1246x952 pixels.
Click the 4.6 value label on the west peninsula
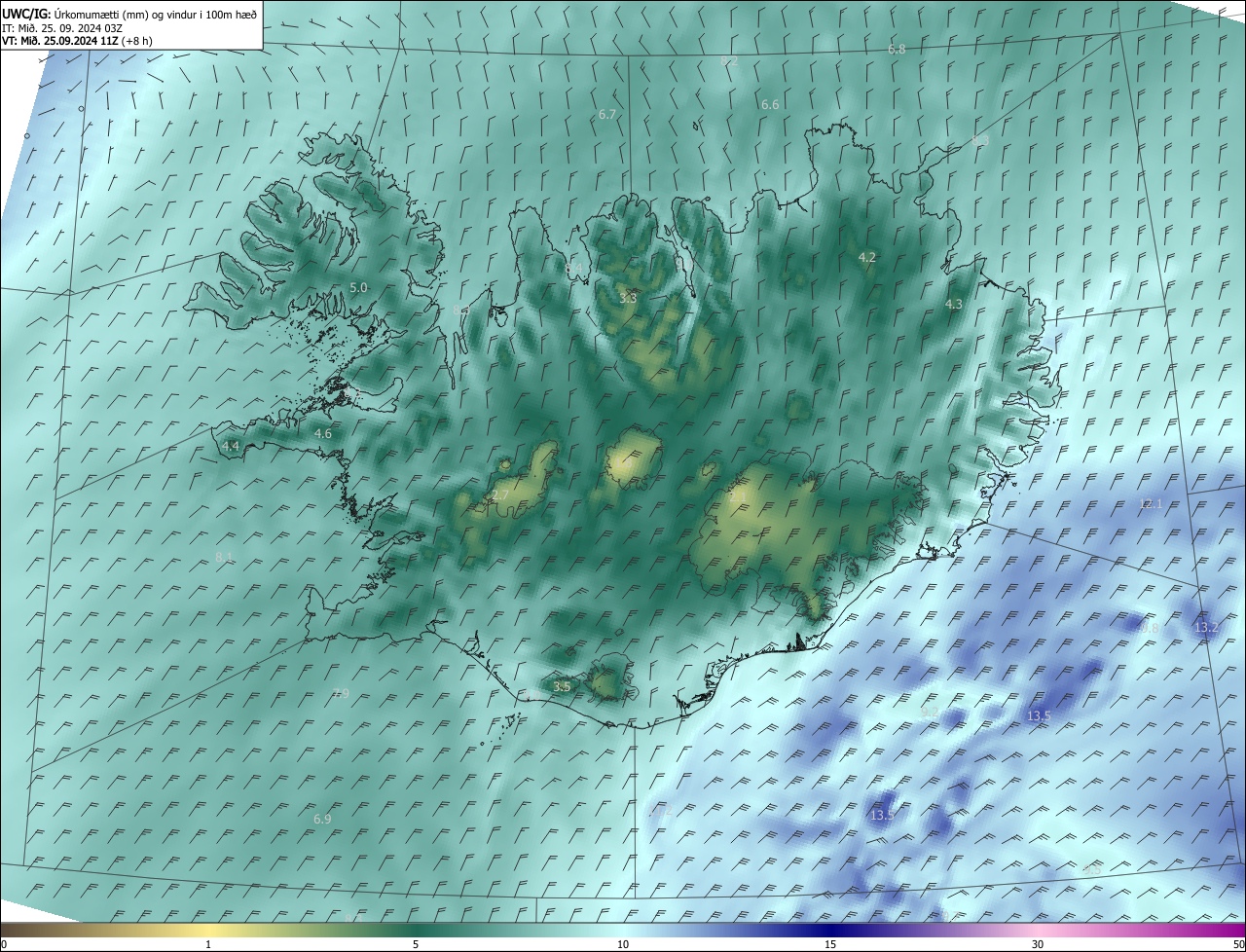coord(323,434)
